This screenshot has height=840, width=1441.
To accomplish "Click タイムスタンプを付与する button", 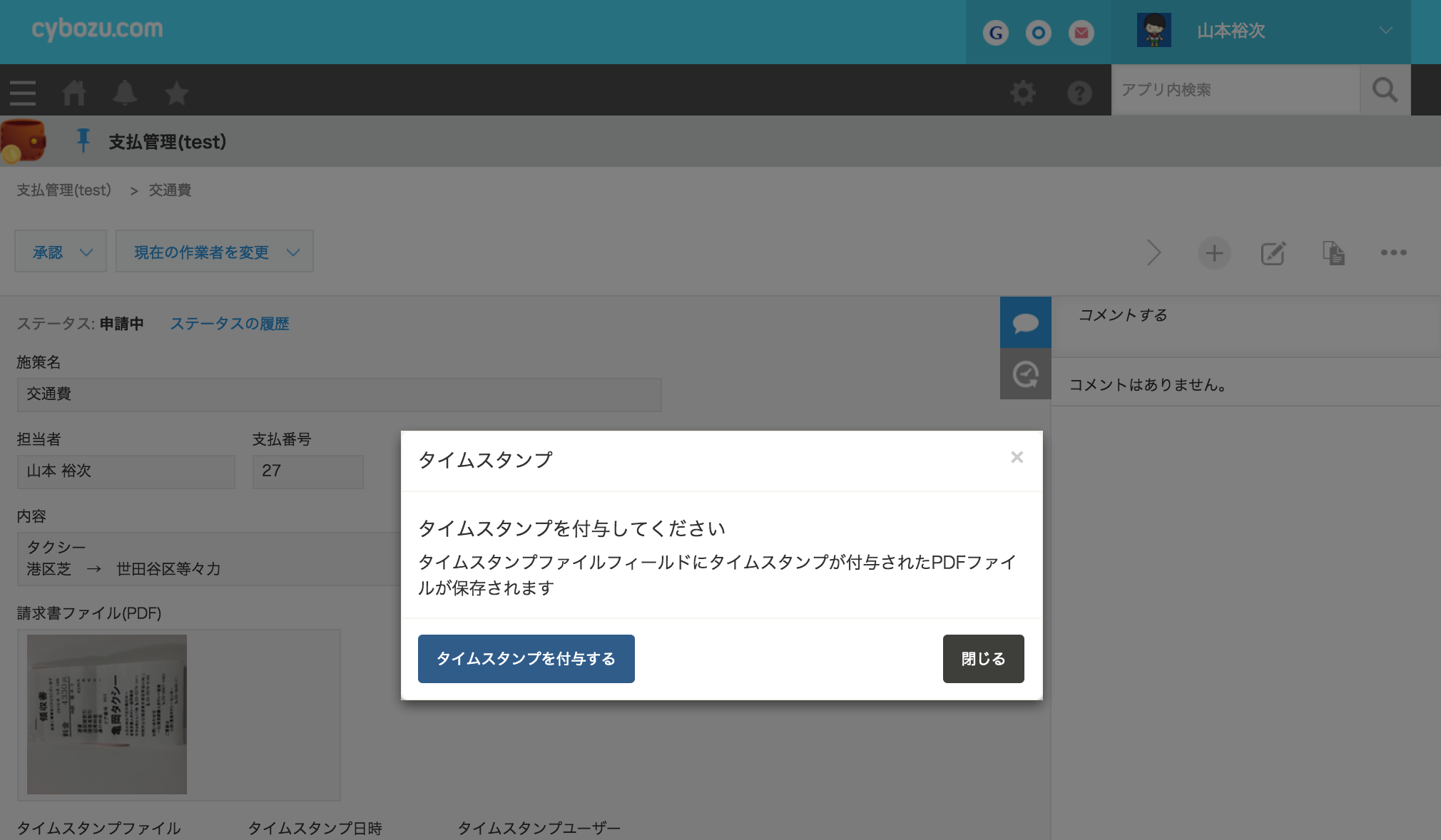I will pyautogui.click(x=526, y=659).
